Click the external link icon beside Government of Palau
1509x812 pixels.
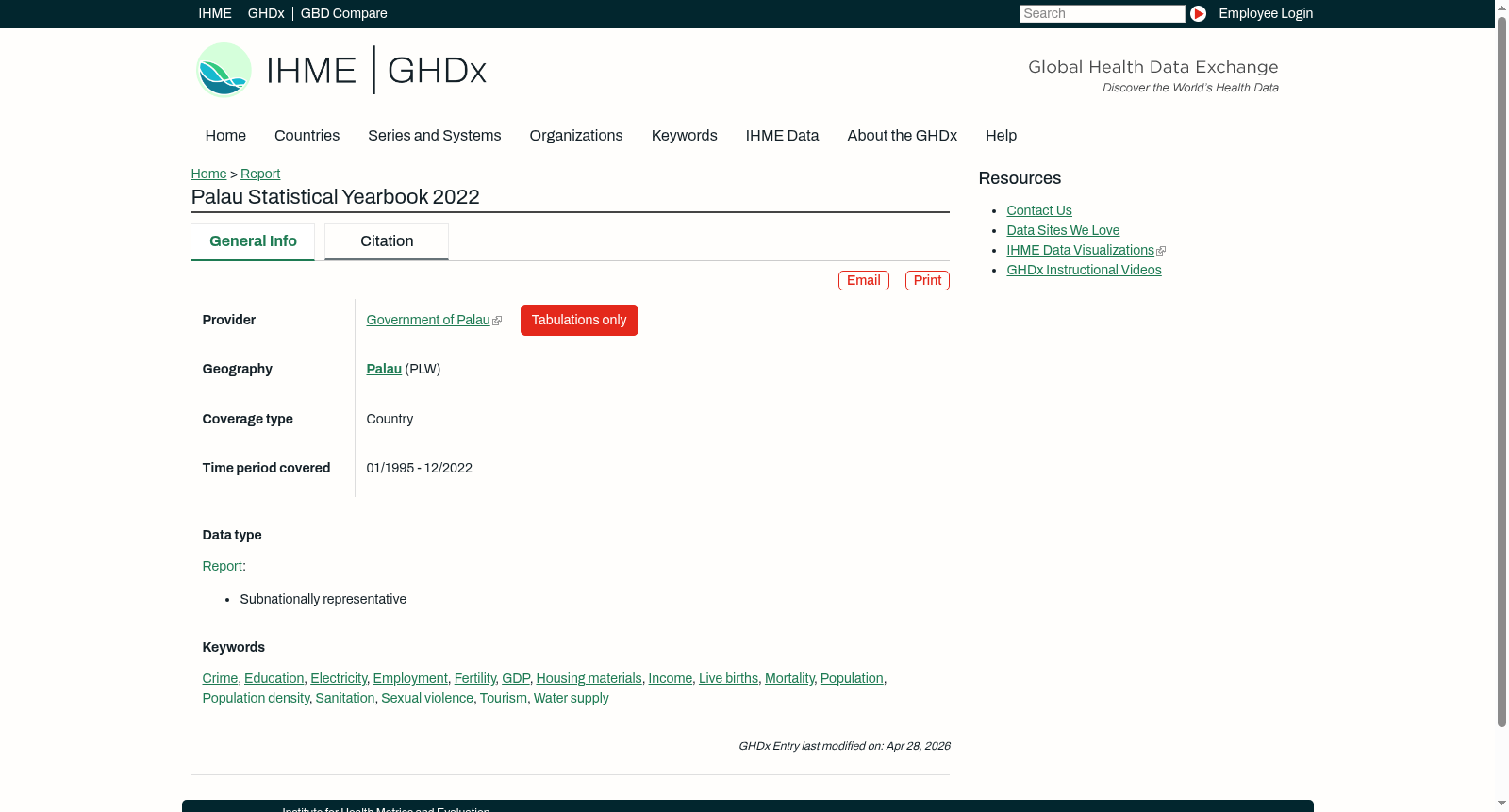pyautogui.click(x=497, y=321)
